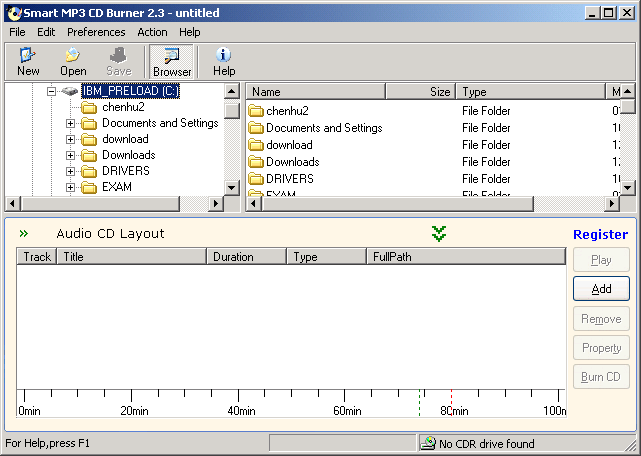Click the DRIVERS folder icon in file list
The width and height of the screenshot is (641, 456).
tap(256, 179)
